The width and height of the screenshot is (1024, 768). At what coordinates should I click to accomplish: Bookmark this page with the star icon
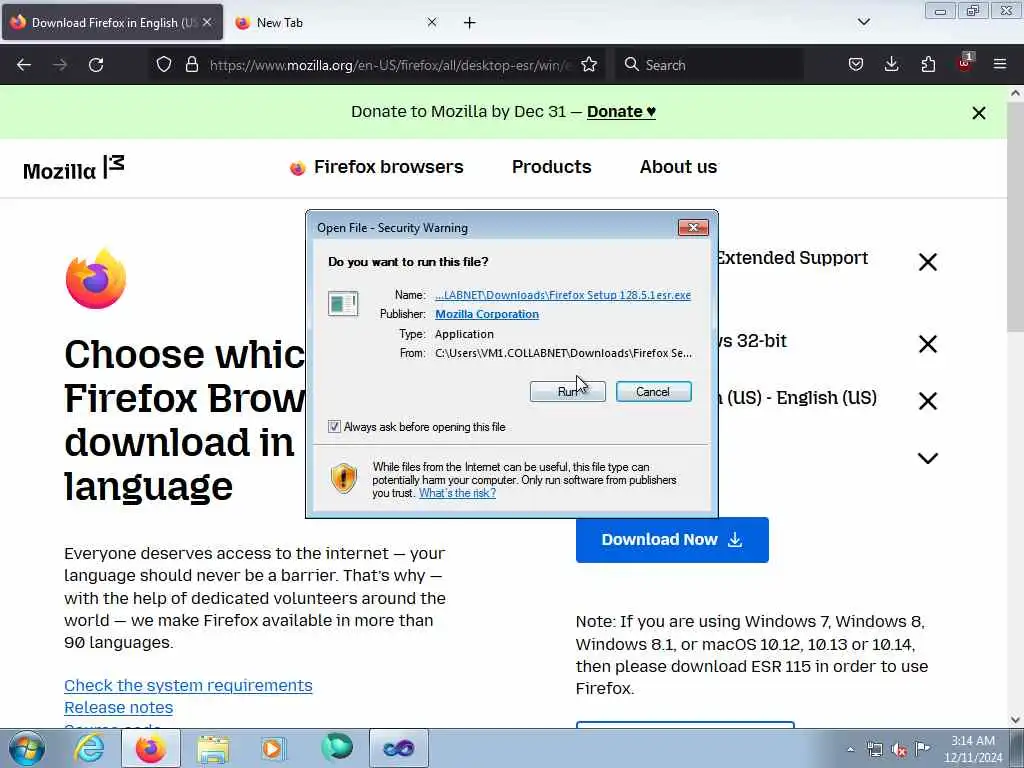pos(589,65)
